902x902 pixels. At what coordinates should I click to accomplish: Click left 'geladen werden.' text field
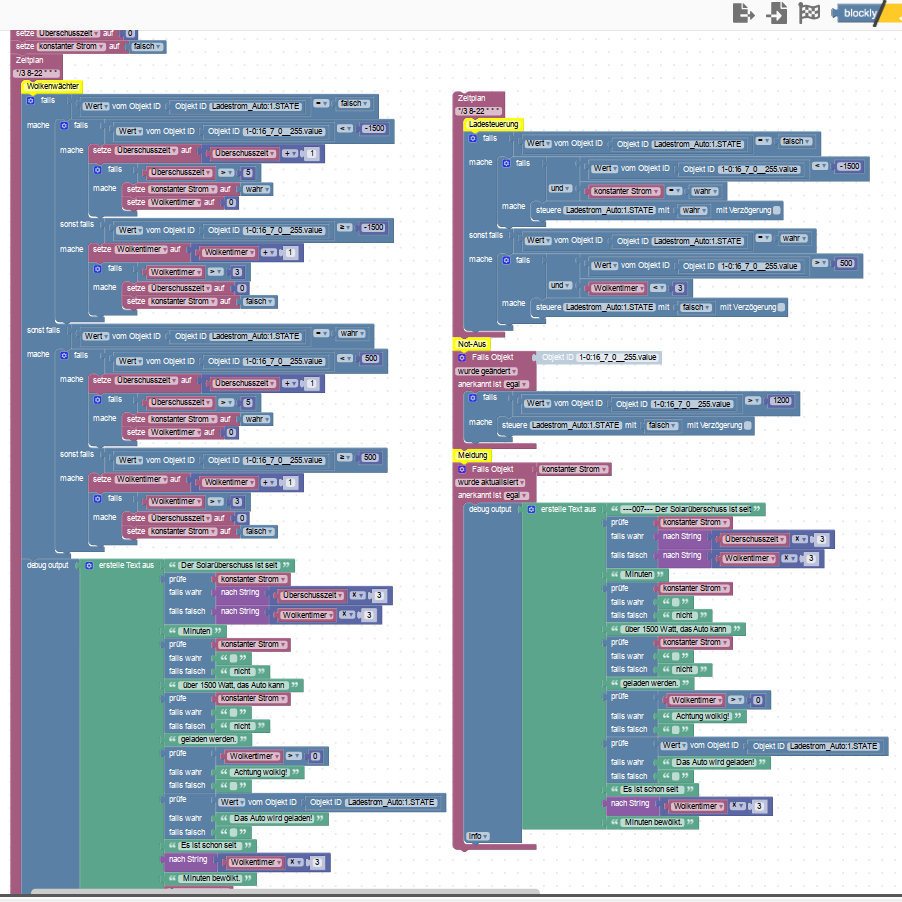click(208, 739)
